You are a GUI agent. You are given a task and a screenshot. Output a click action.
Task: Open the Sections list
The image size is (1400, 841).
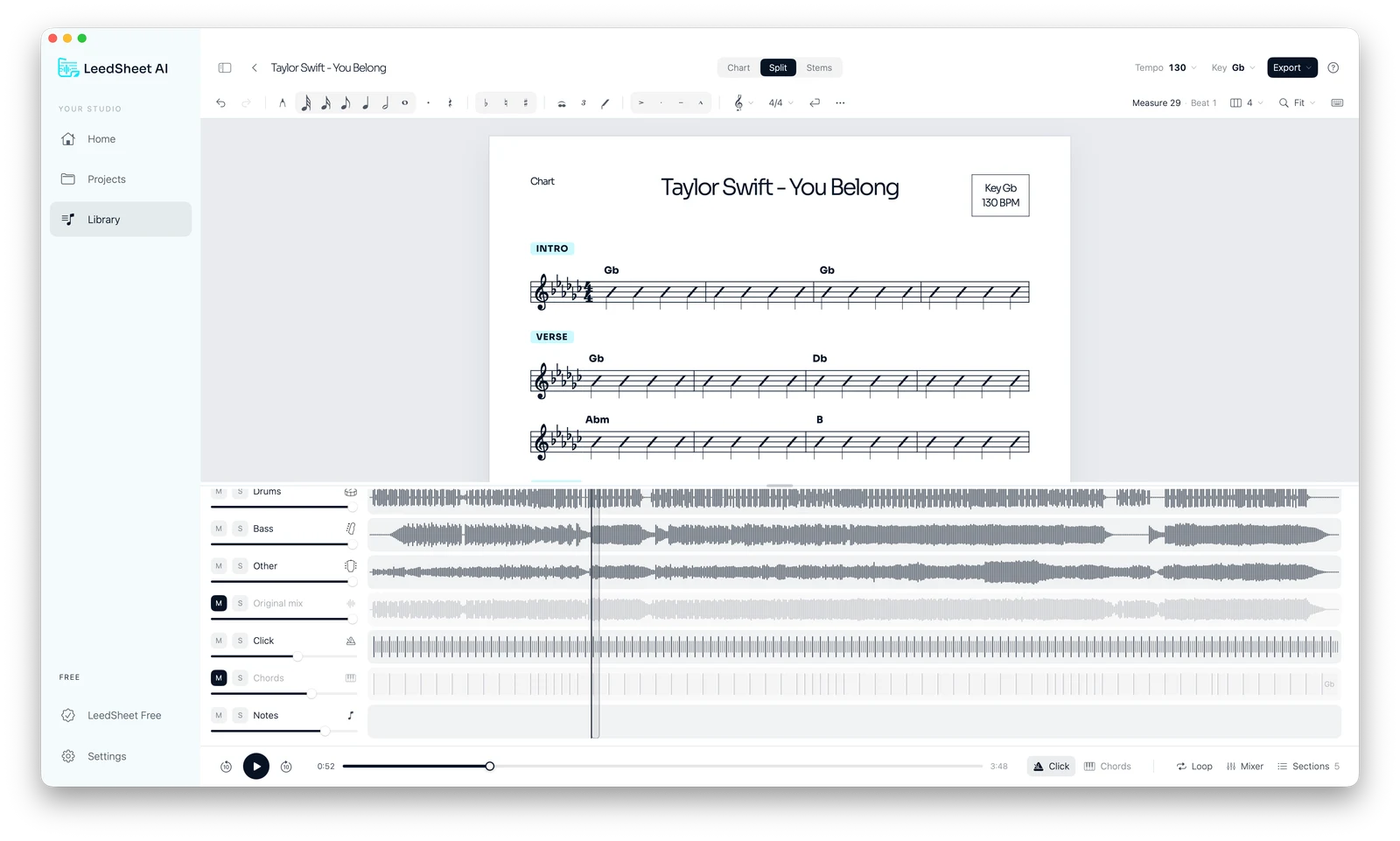tap(1308, 767)
